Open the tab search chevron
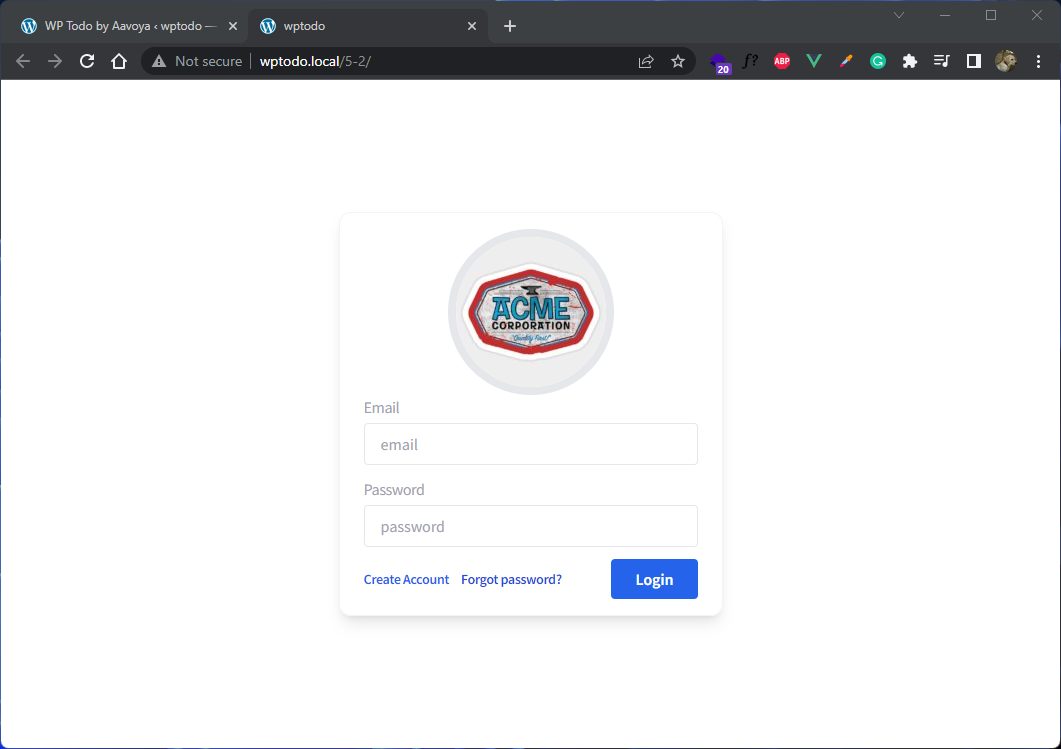This screenshot has width=1061, height=749. pos(899,15)
